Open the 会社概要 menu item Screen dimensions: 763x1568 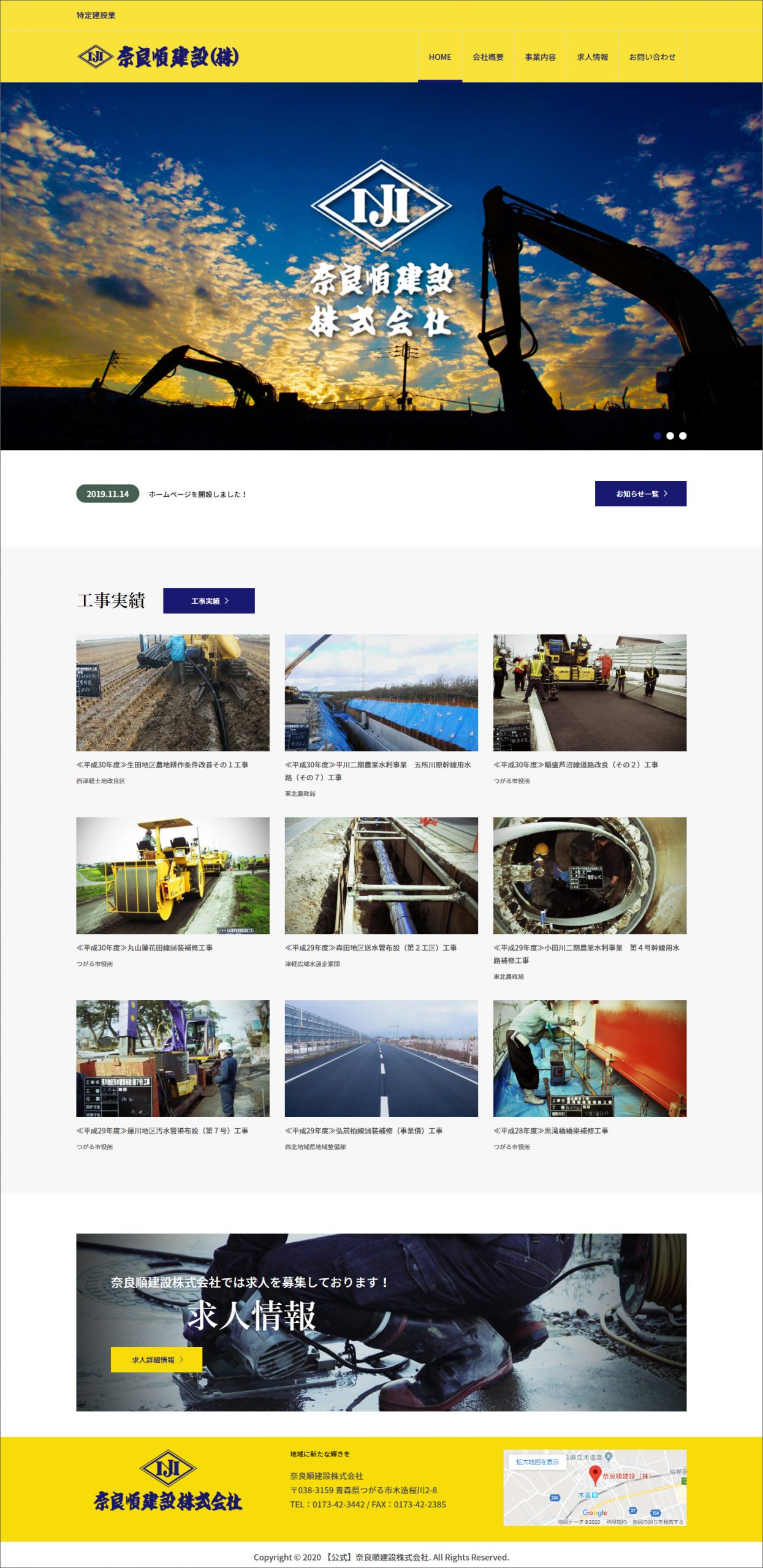click(488, 57)
